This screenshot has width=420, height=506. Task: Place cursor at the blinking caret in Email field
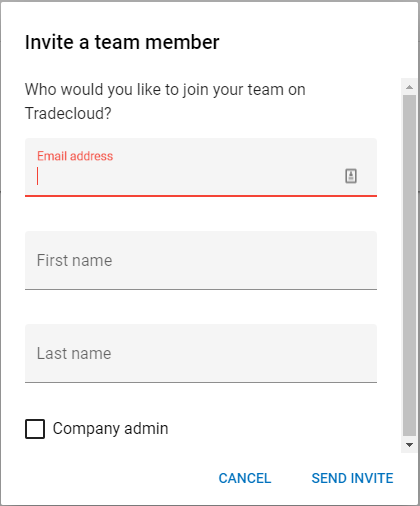pyautogui.click(x=38, y=176)
